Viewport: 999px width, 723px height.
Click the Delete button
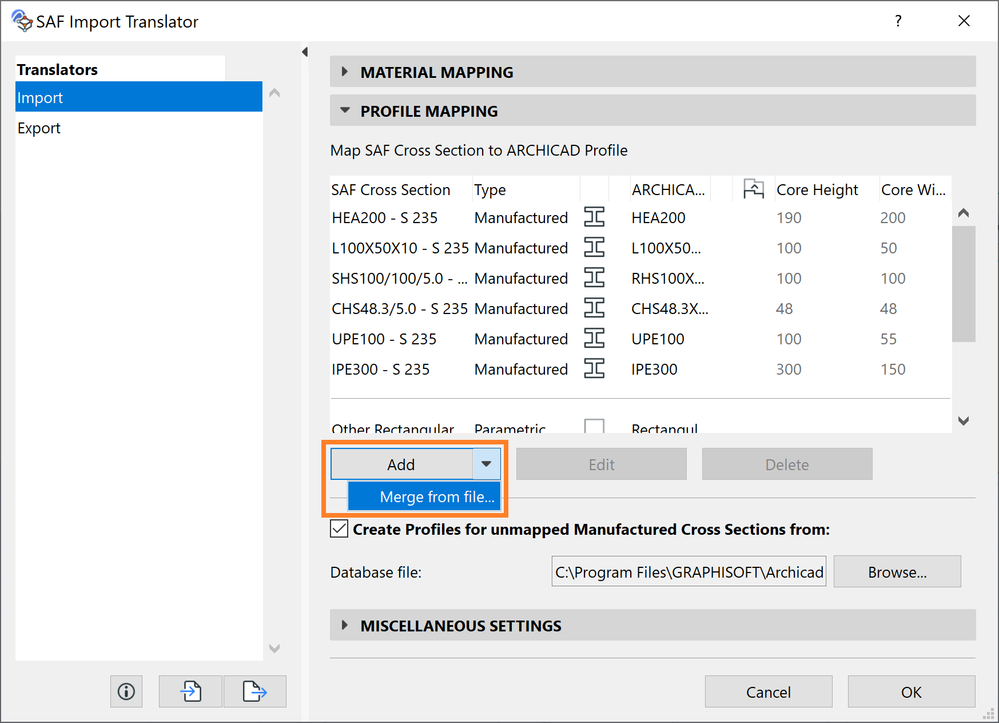[787, 464]
